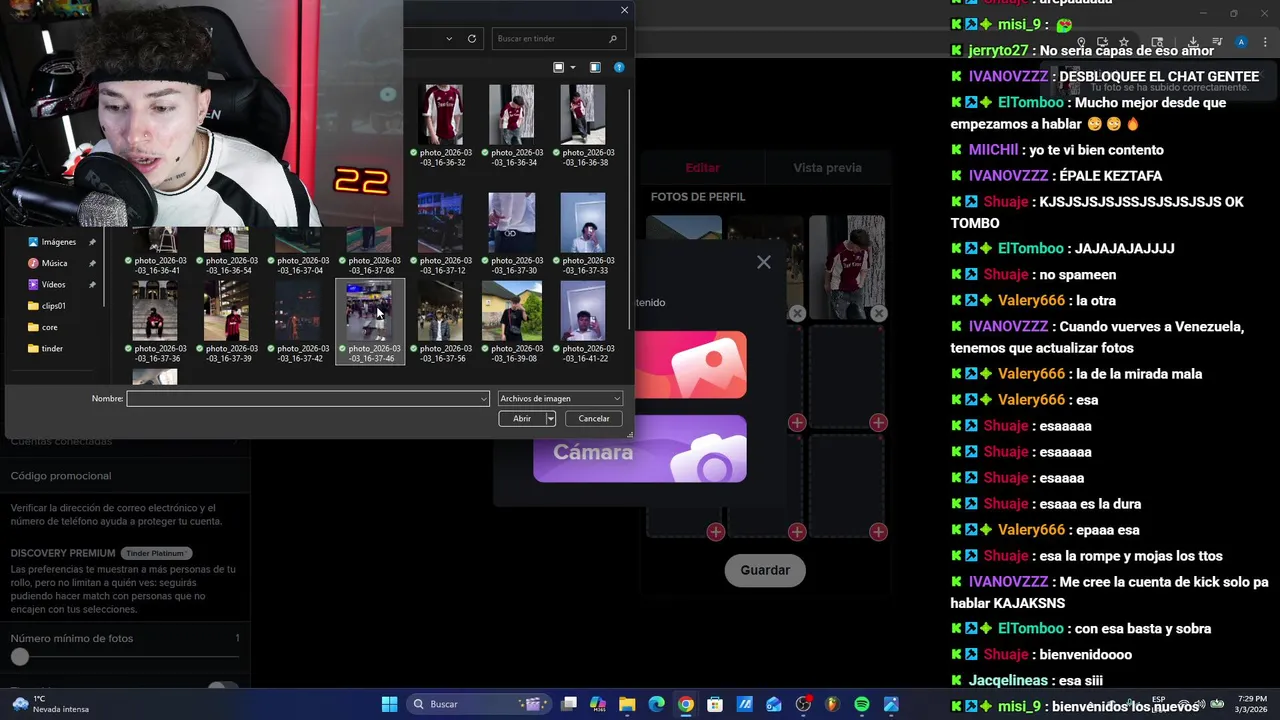Add photo to bottom-row right slot
The image size is (1280, 720).
[x=878, y=532]
